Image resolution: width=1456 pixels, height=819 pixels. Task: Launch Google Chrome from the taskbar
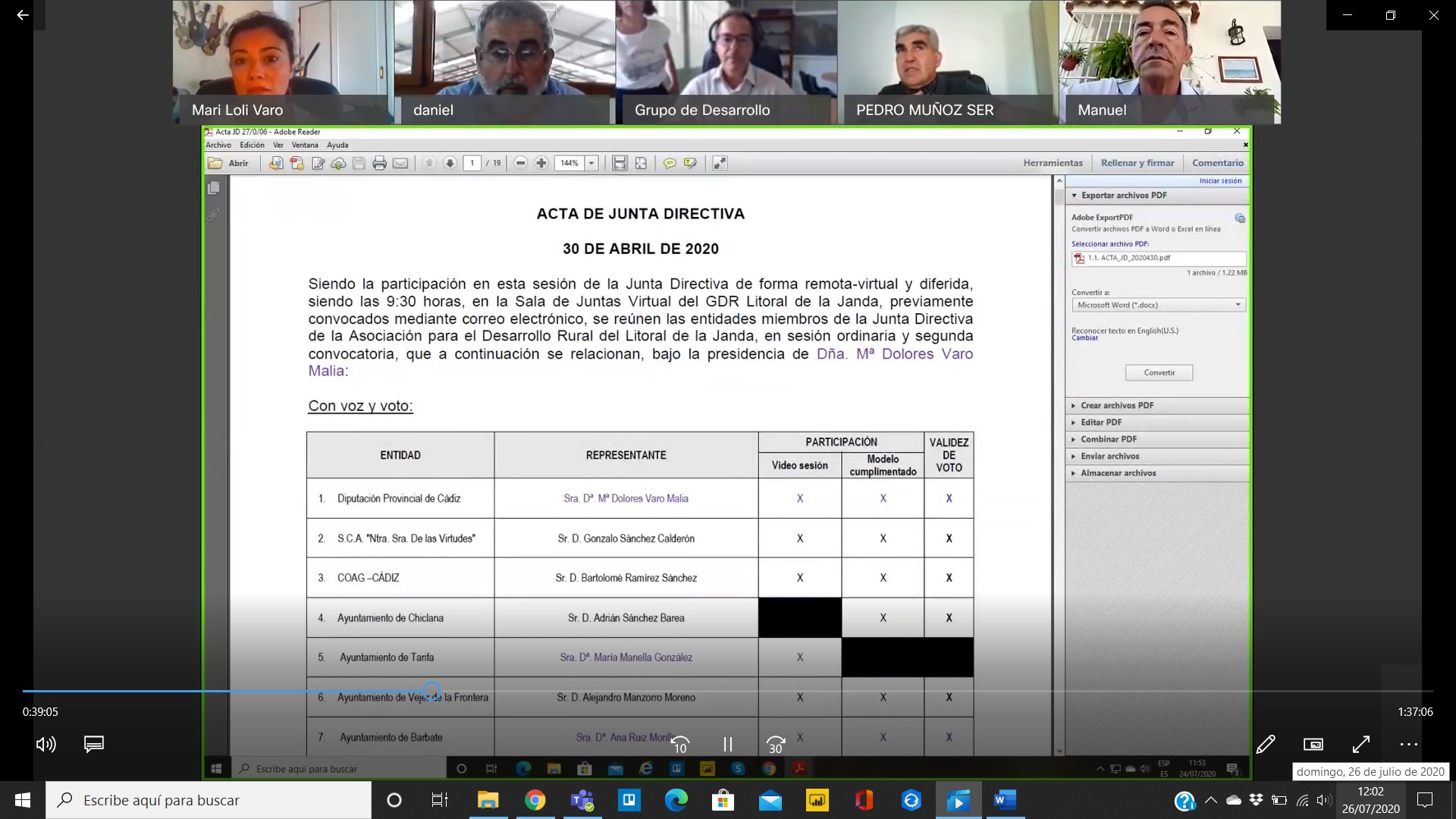[x=535, y=800]
